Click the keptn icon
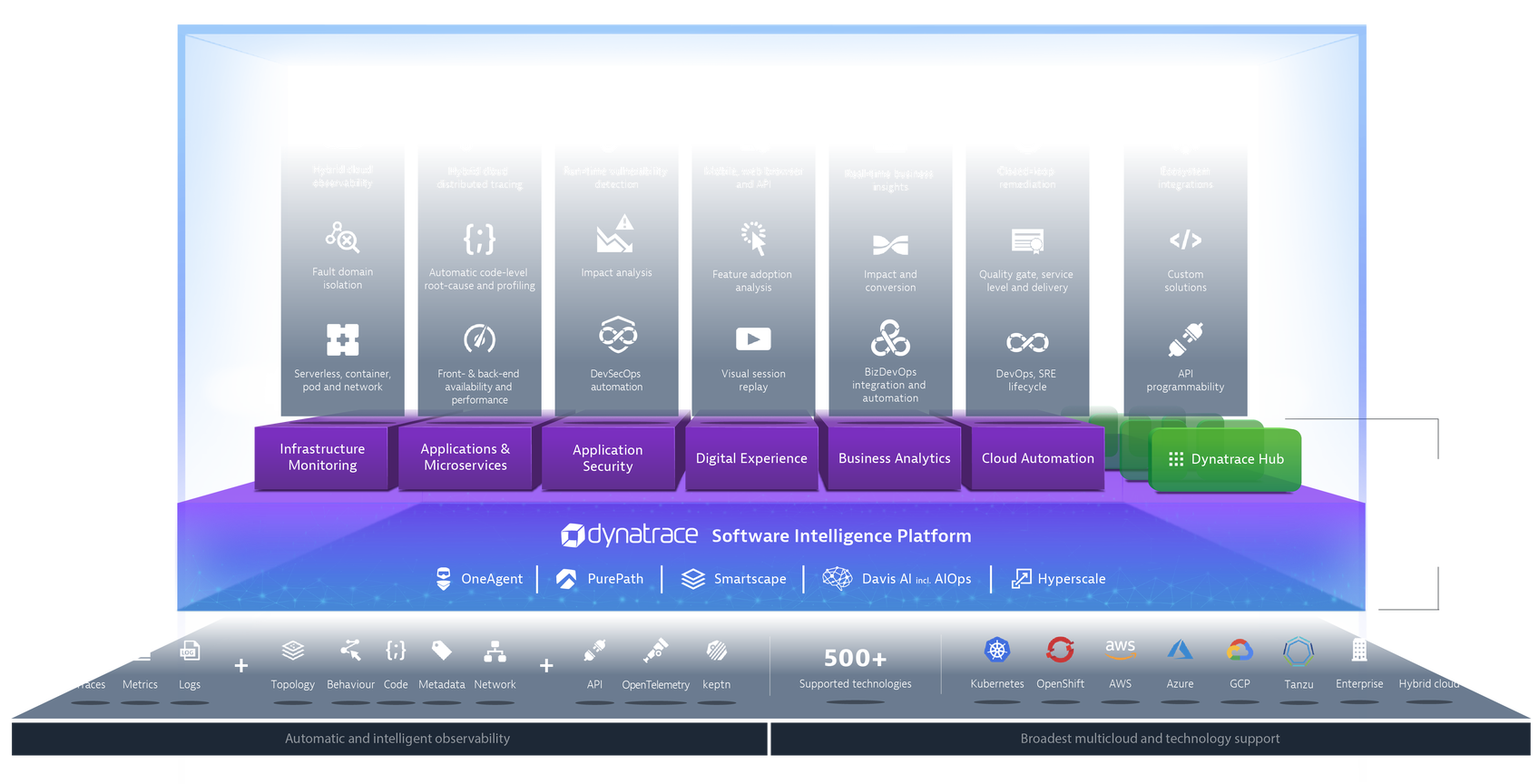The image size is (1539, 784). [x=717, y=651]
